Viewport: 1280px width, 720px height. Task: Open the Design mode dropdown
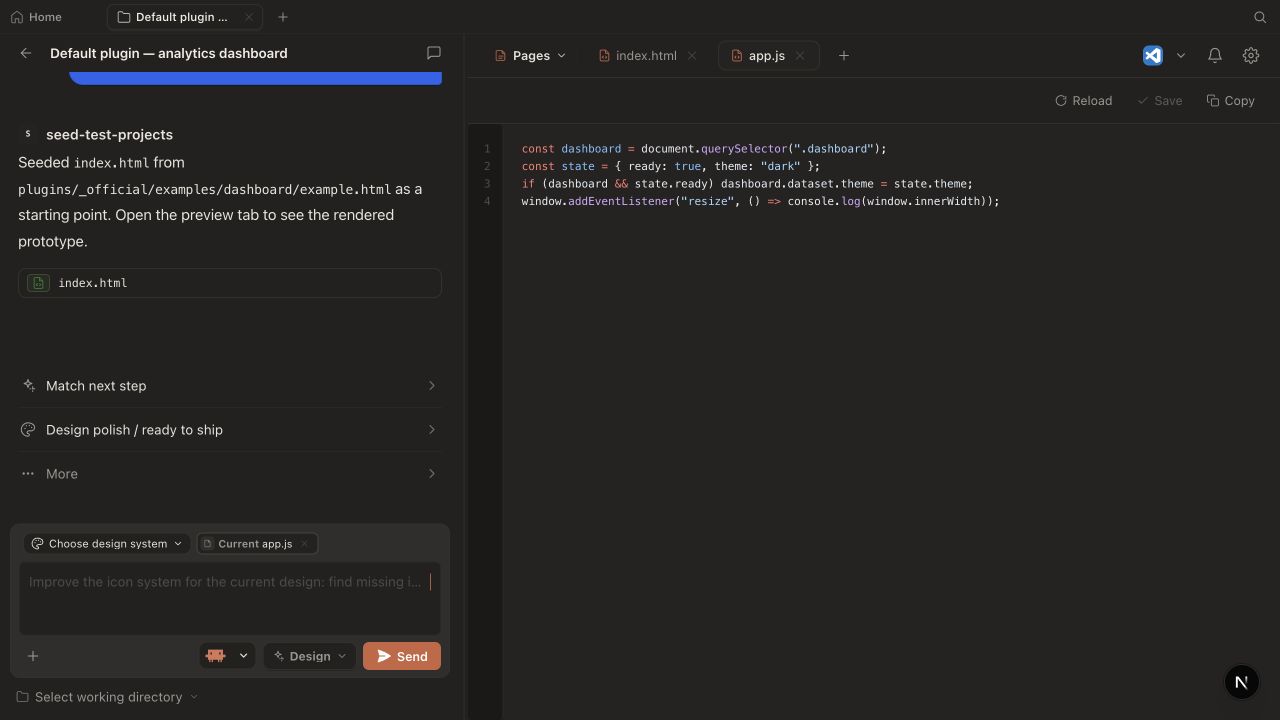pos(310,656)
